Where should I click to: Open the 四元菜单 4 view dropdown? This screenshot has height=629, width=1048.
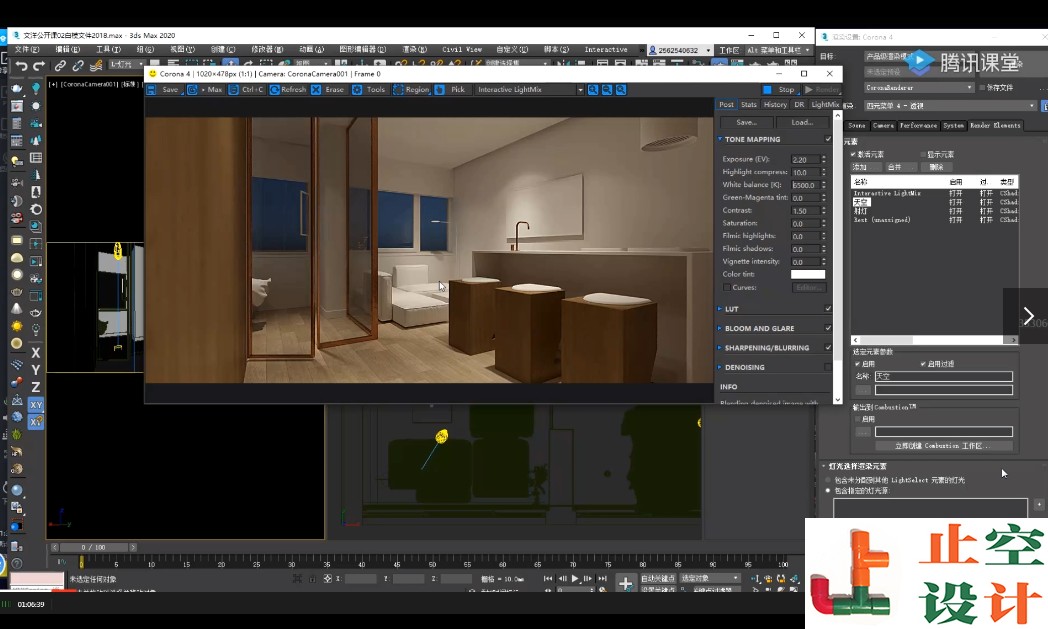pyautogui.click(x=950, y=106)
